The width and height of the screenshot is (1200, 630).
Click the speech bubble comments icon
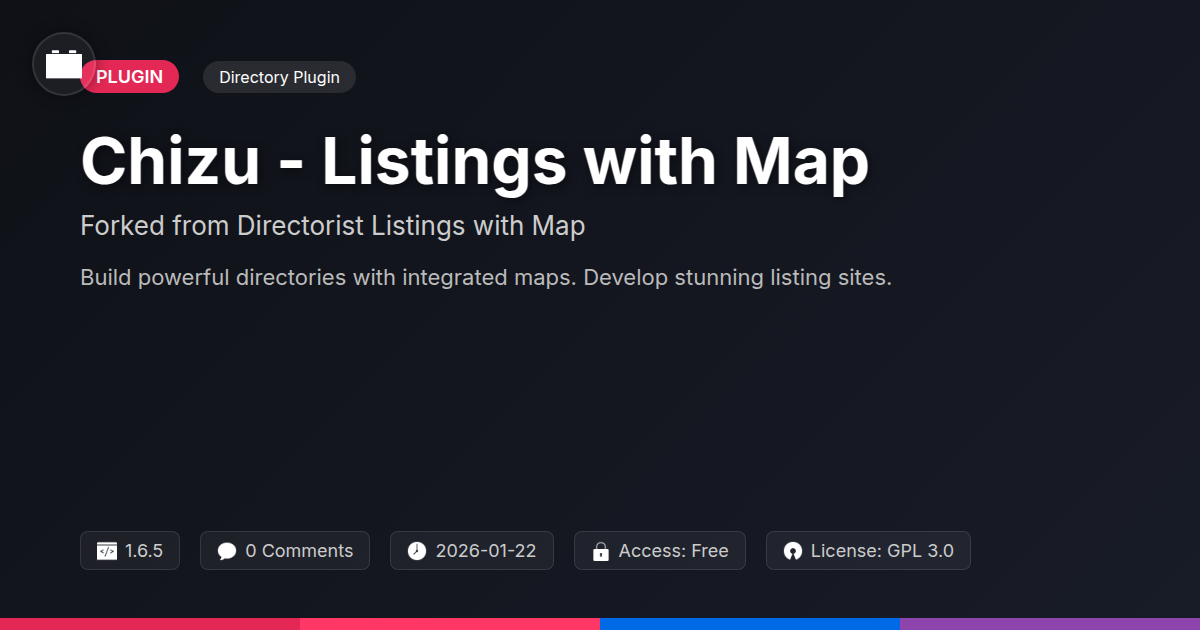point(227,551)
